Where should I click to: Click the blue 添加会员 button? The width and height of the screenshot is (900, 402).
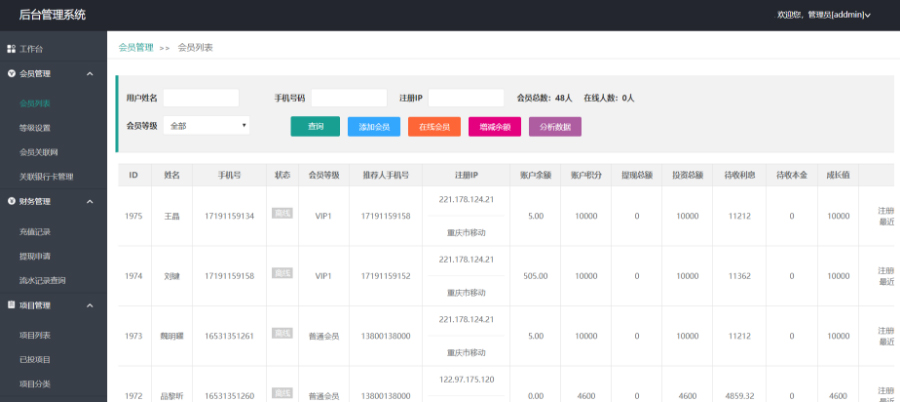(374, 127)
